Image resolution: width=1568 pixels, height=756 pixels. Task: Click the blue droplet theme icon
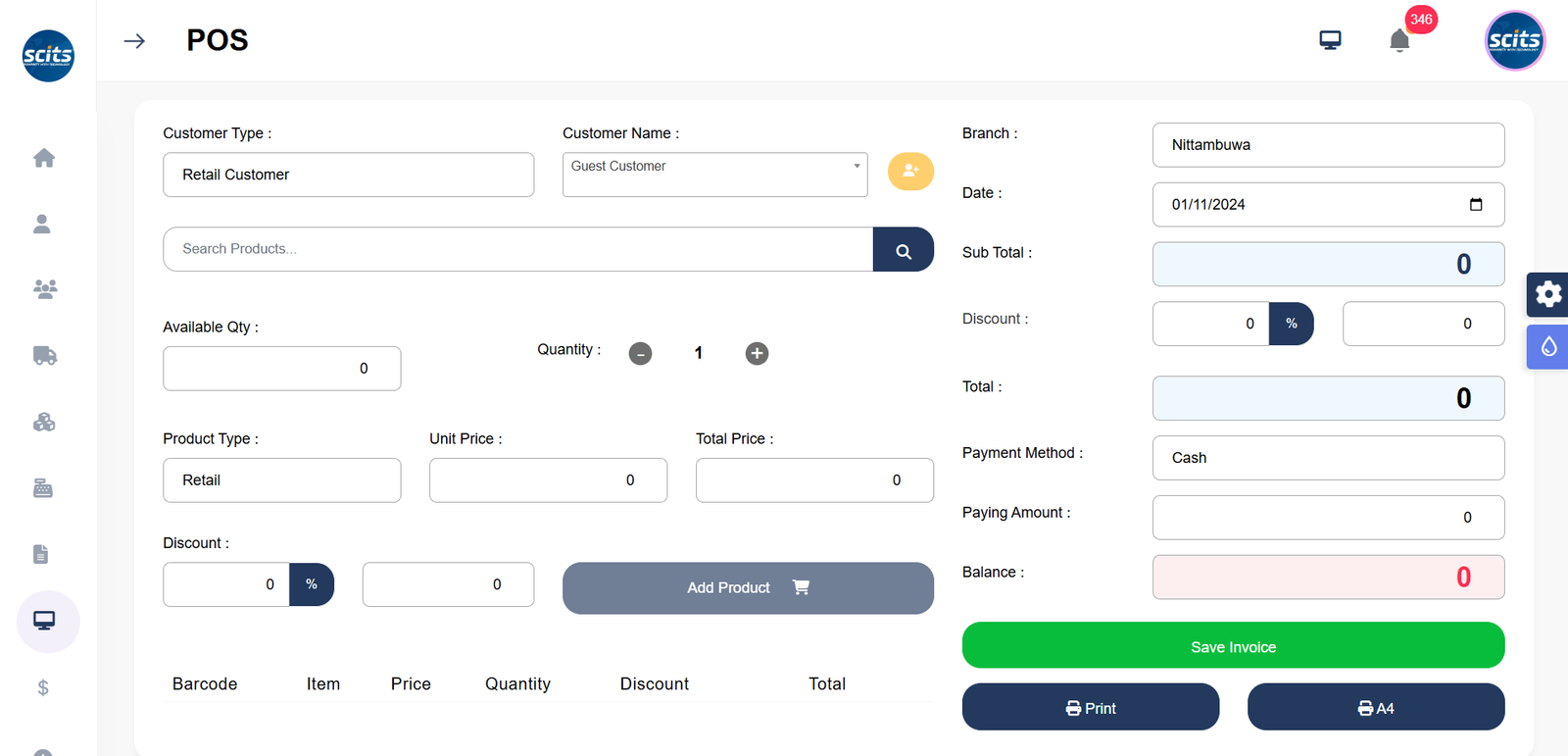pos(1547,347)
